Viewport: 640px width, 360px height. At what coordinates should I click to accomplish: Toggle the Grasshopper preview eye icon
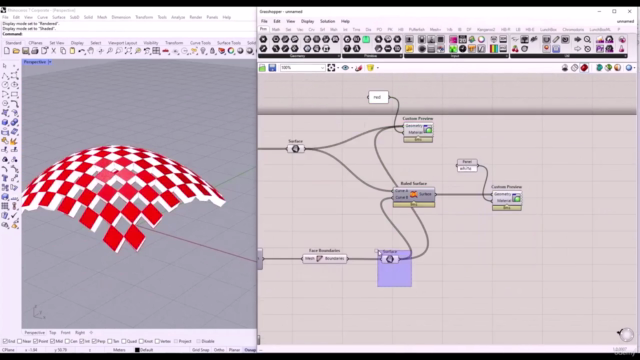(x=345, y=68)
